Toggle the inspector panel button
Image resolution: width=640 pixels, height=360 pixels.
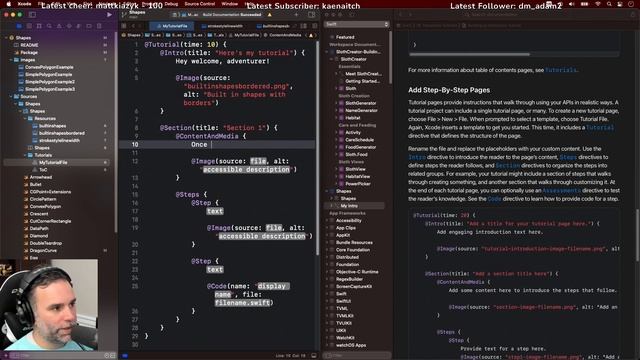point(312,15)
